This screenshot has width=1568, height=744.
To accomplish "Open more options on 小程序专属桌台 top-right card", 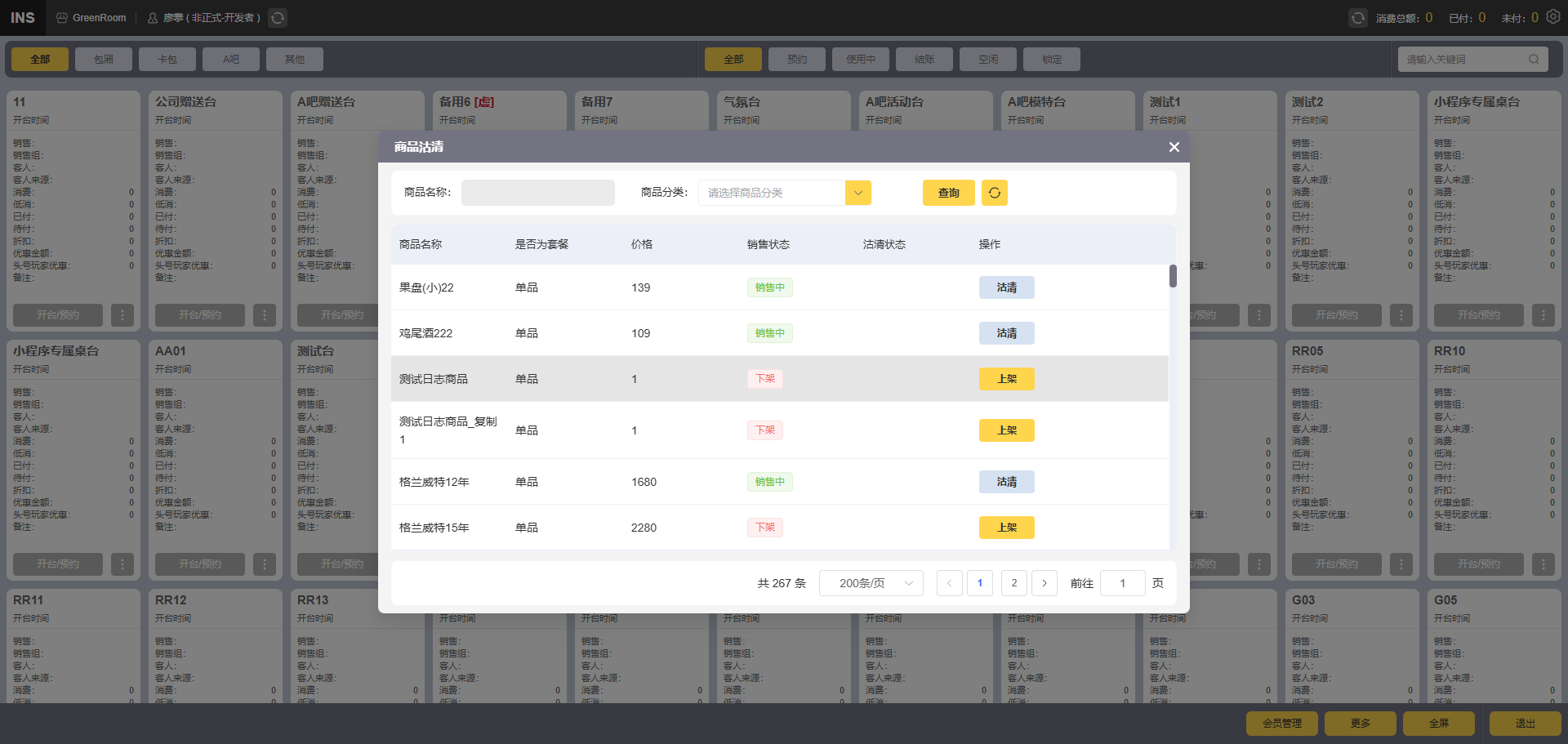I will [x=1543, y=315].
